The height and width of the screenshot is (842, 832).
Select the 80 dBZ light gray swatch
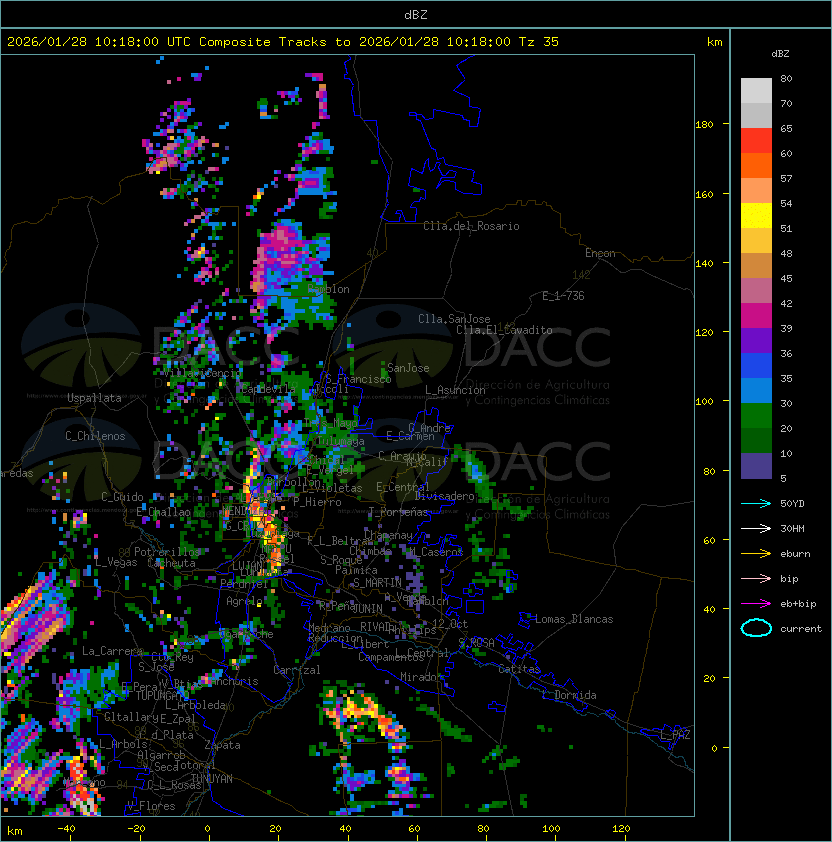pyautogui.click(x=756, y=90)
